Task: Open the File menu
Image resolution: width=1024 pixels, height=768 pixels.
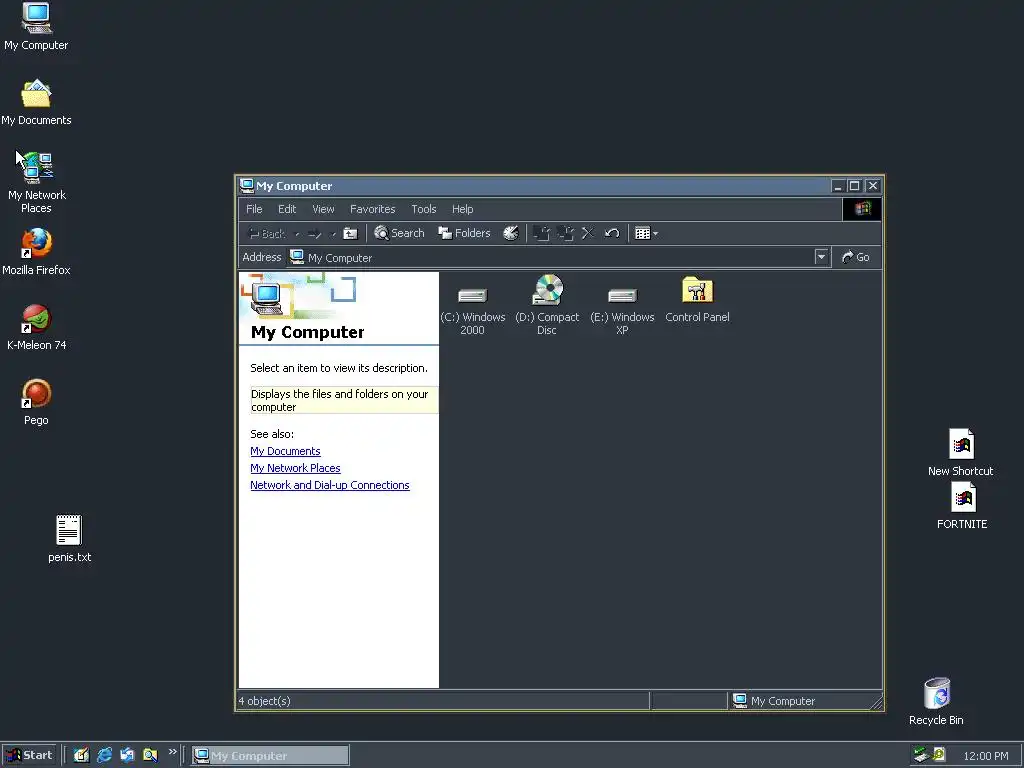Action: point(254,209)
